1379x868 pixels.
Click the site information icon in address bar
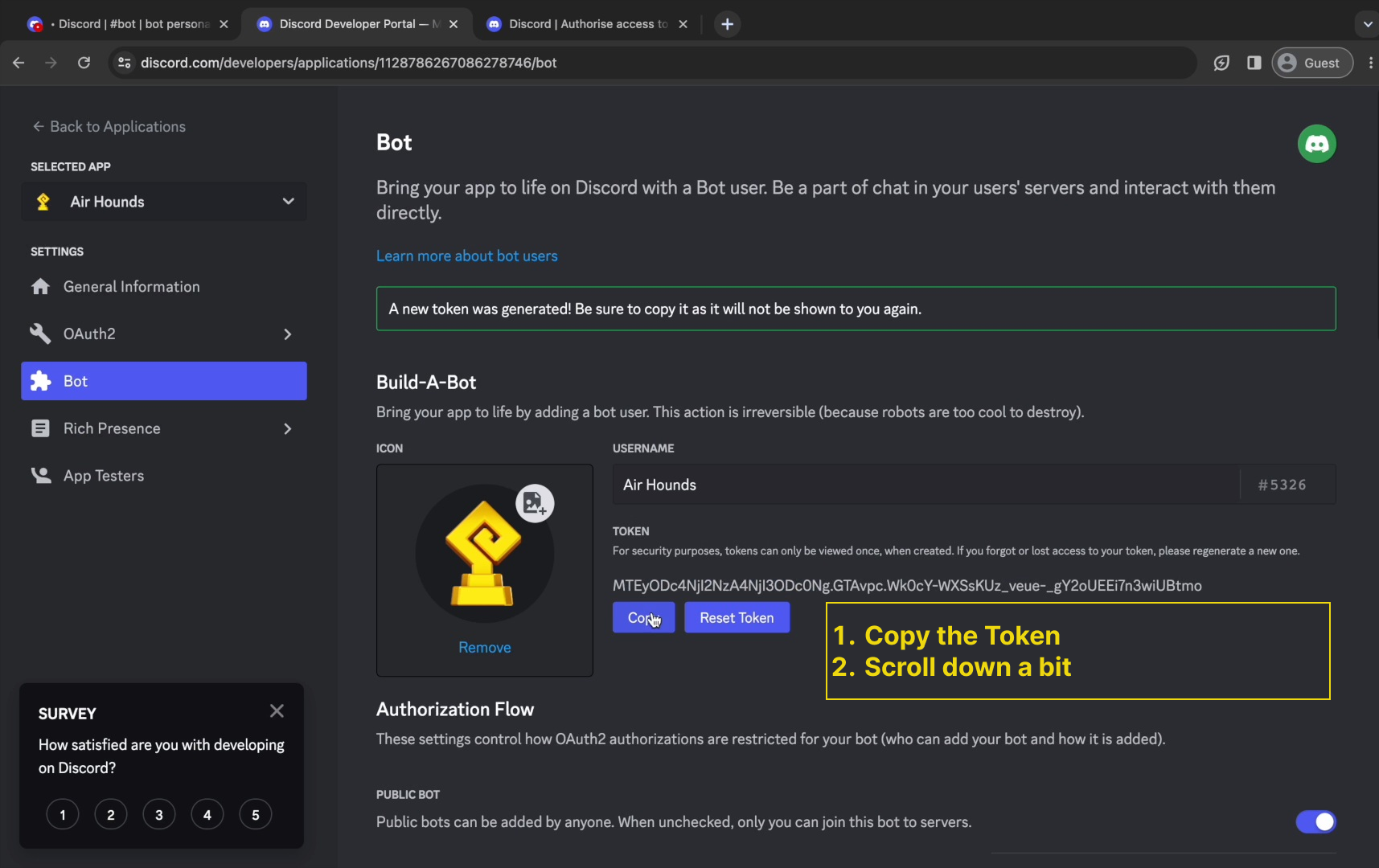point(125,63)
